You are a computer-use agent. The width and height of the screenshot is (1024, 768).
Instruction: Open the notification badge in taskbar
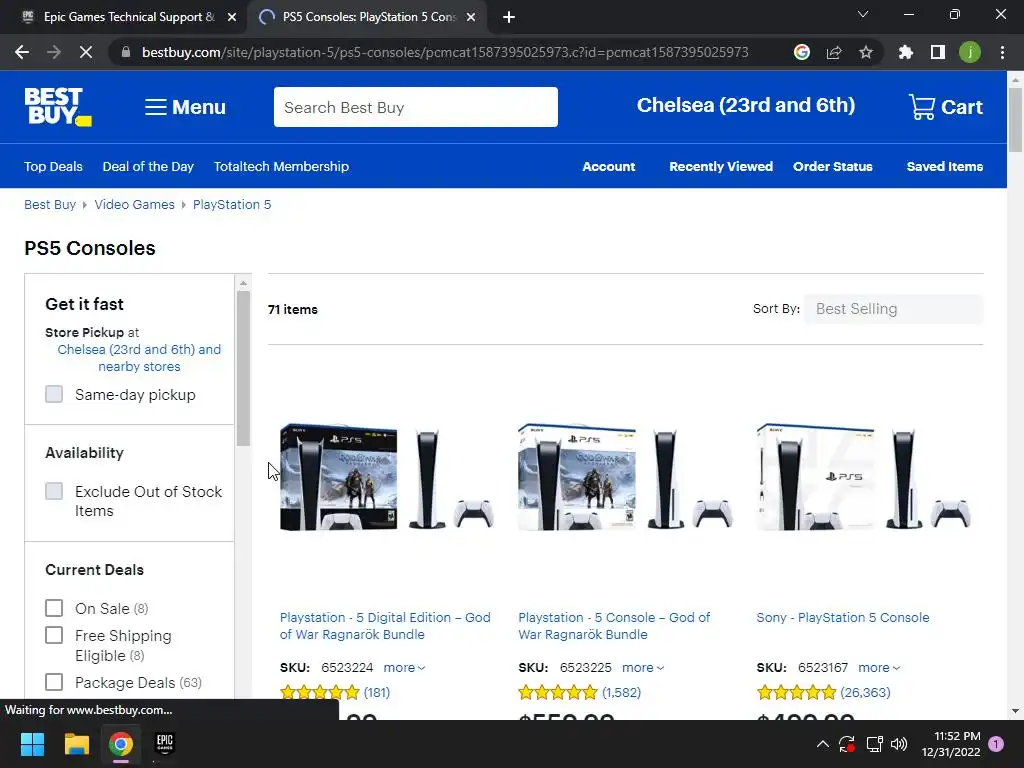[x=996, y=743]
